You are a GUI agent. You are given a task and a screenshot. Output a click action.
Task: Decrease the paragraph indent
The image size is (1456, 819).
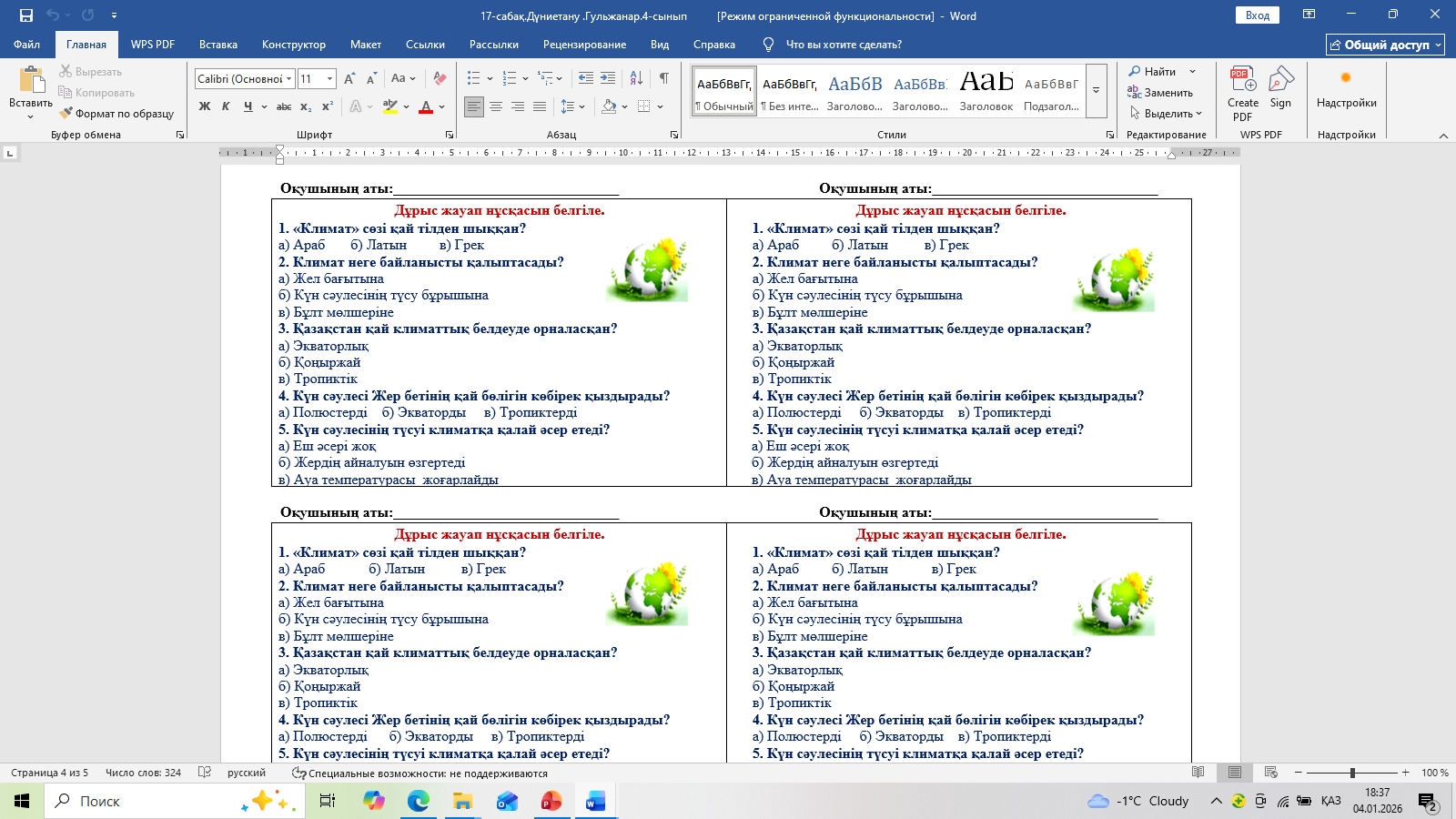(x=586, y=79)
